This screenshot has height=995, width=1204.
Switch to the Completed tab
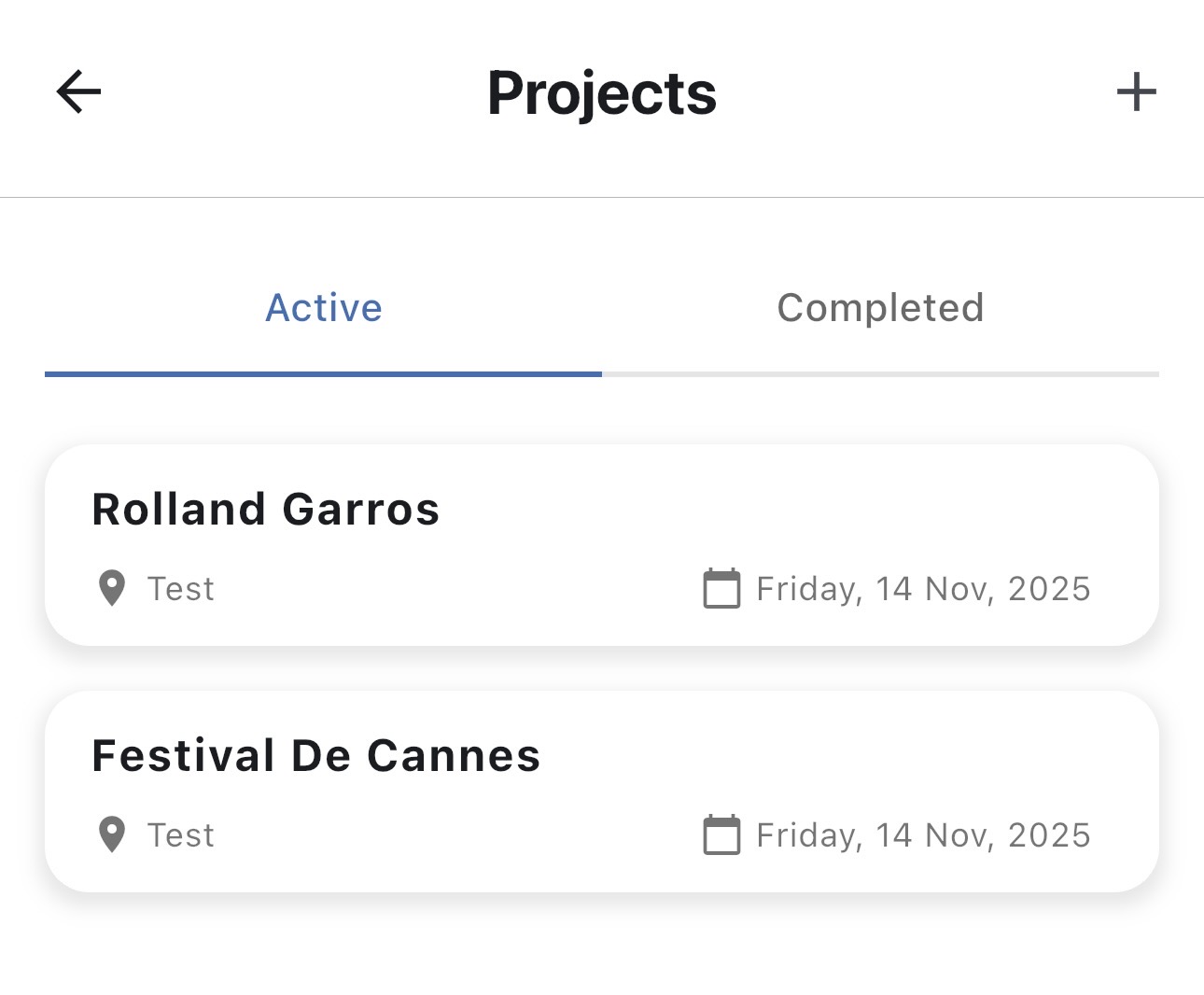880,308
